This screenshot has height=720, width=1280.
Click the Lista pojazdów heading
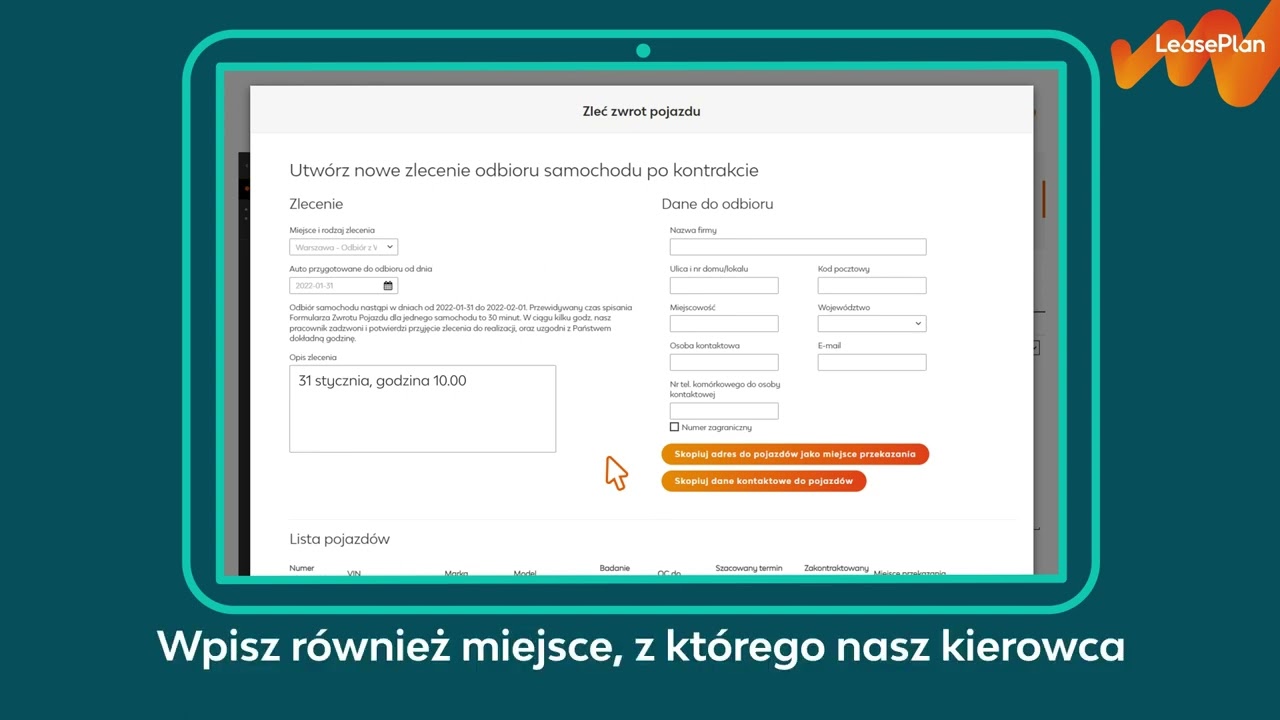pyautogui.click(x=340, y=539)
